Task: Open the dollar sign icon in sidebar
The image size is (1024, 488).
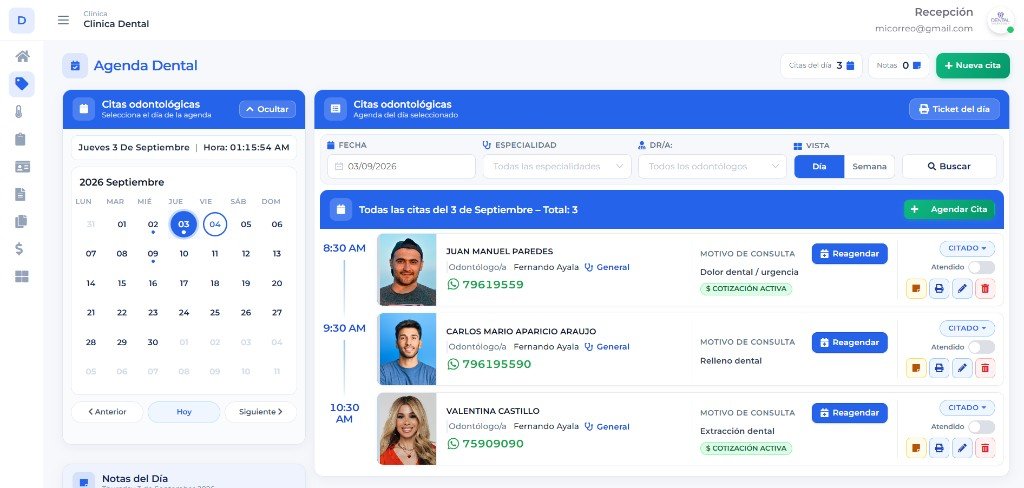Action: [20, 249]
